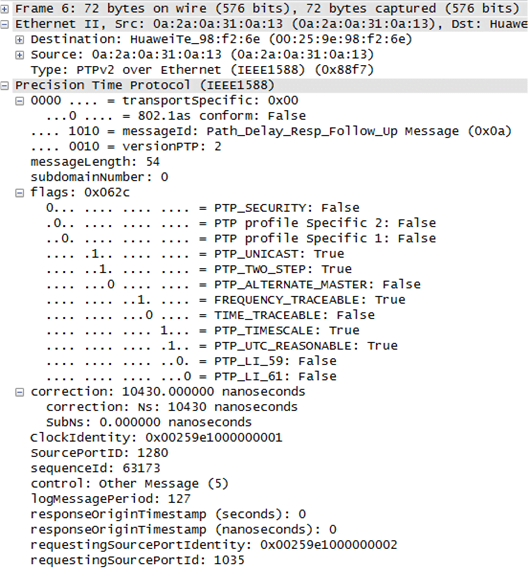The image size is (529, 579).
Task: Select the logMessagePeriod: 127 field
Action: [110, 499]
